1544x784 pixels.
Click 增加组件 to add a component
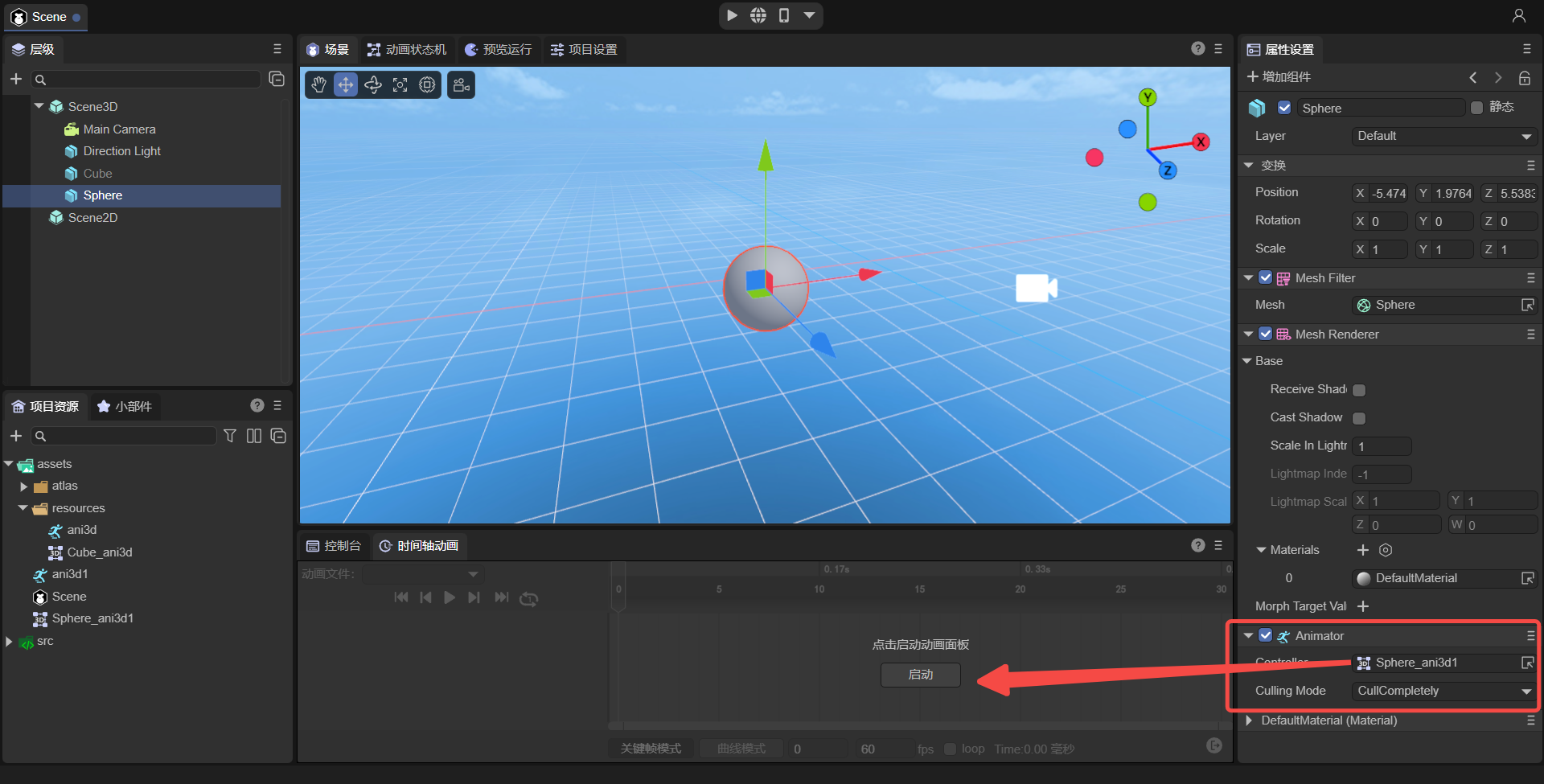tap(1279, 77)
